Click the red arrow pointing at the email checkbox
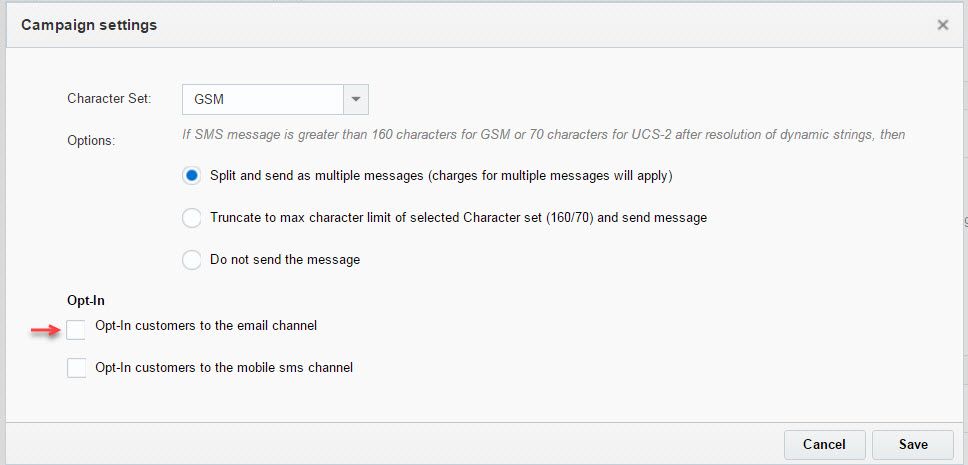Viewport: 968px width, 465px height. [x=44, y=331]
